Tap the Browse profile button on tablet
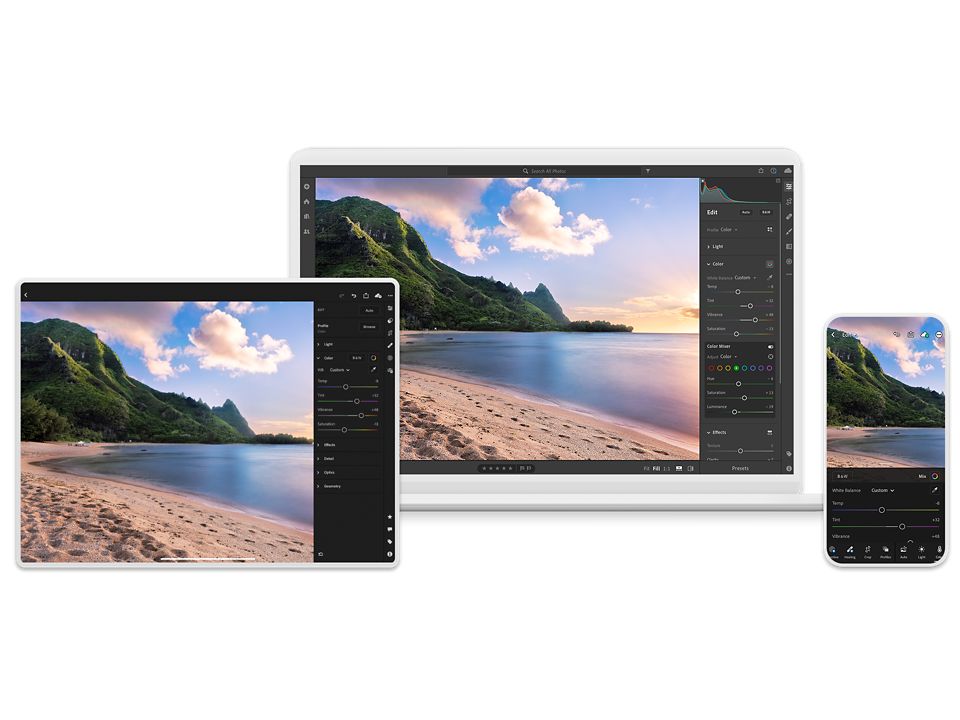The image size is (960, 720). (369, 326)
